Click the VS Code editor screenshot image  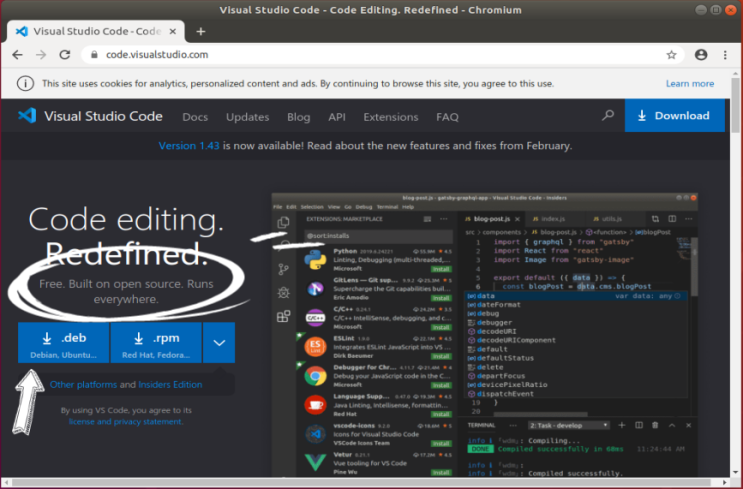[485, 335]
